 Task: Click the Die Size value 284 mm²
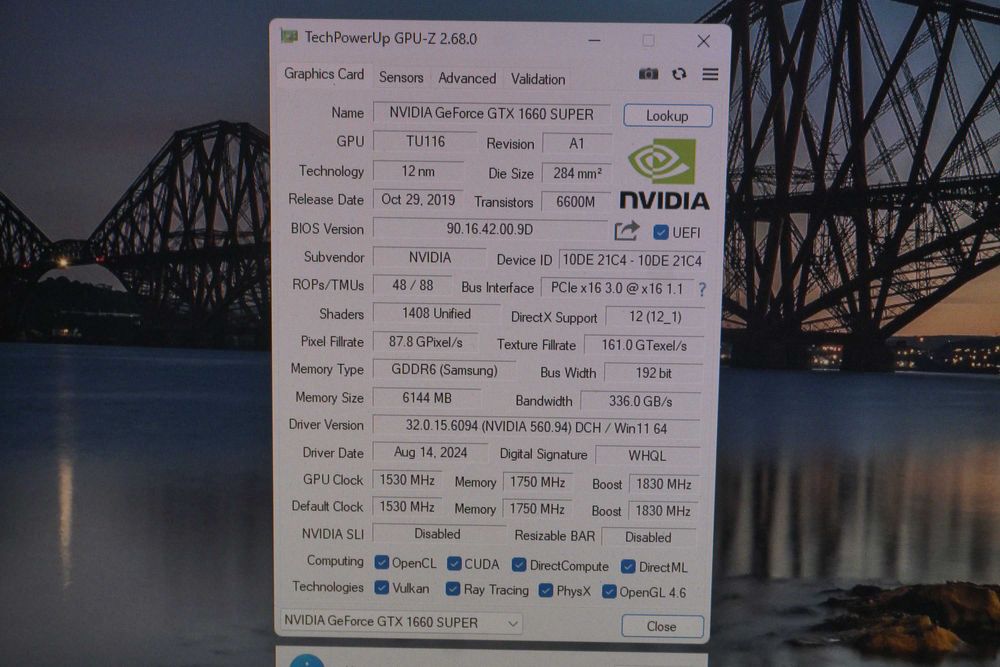click(577, 173)
